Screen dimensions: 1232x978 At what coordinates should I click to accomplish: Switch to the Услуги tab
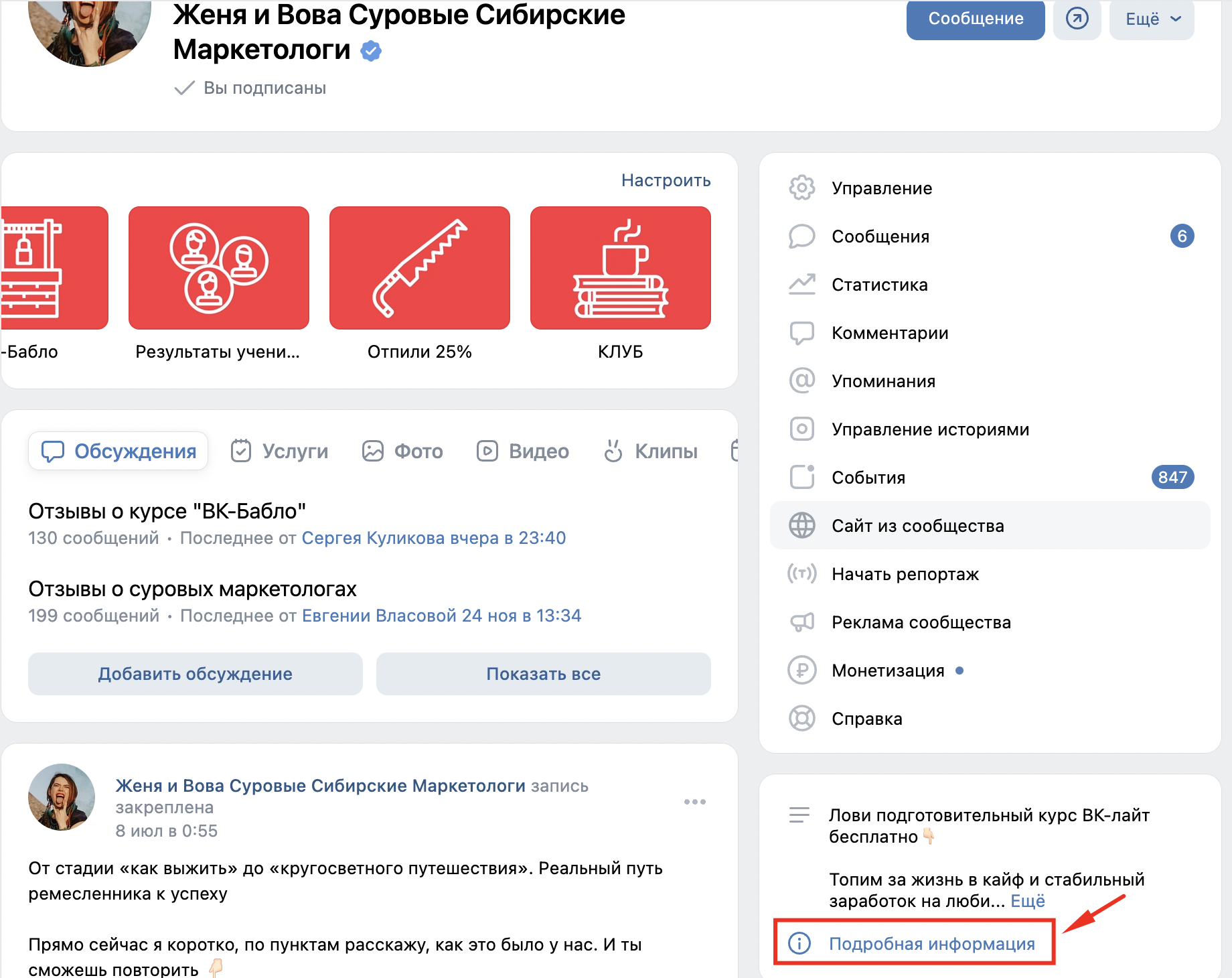tap(279, 451)
